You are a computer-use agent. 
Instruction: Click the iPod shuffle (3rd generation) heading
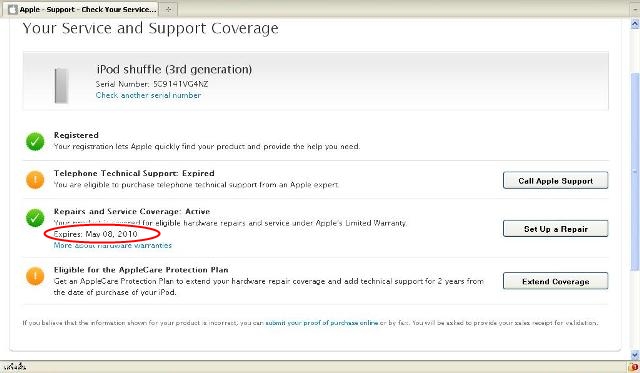click(174, 69)
